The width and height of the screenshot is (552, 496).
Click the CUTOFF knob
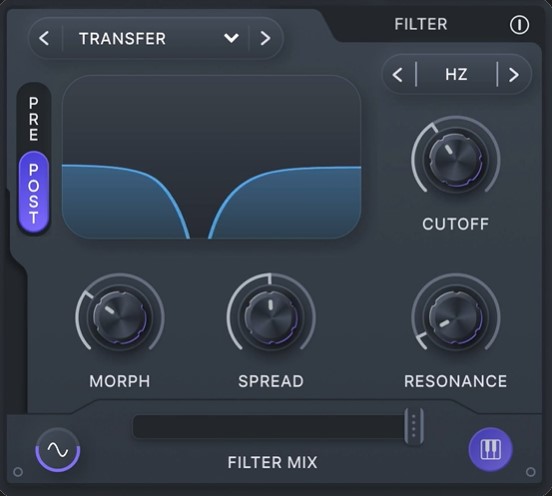tap(456, 159)
